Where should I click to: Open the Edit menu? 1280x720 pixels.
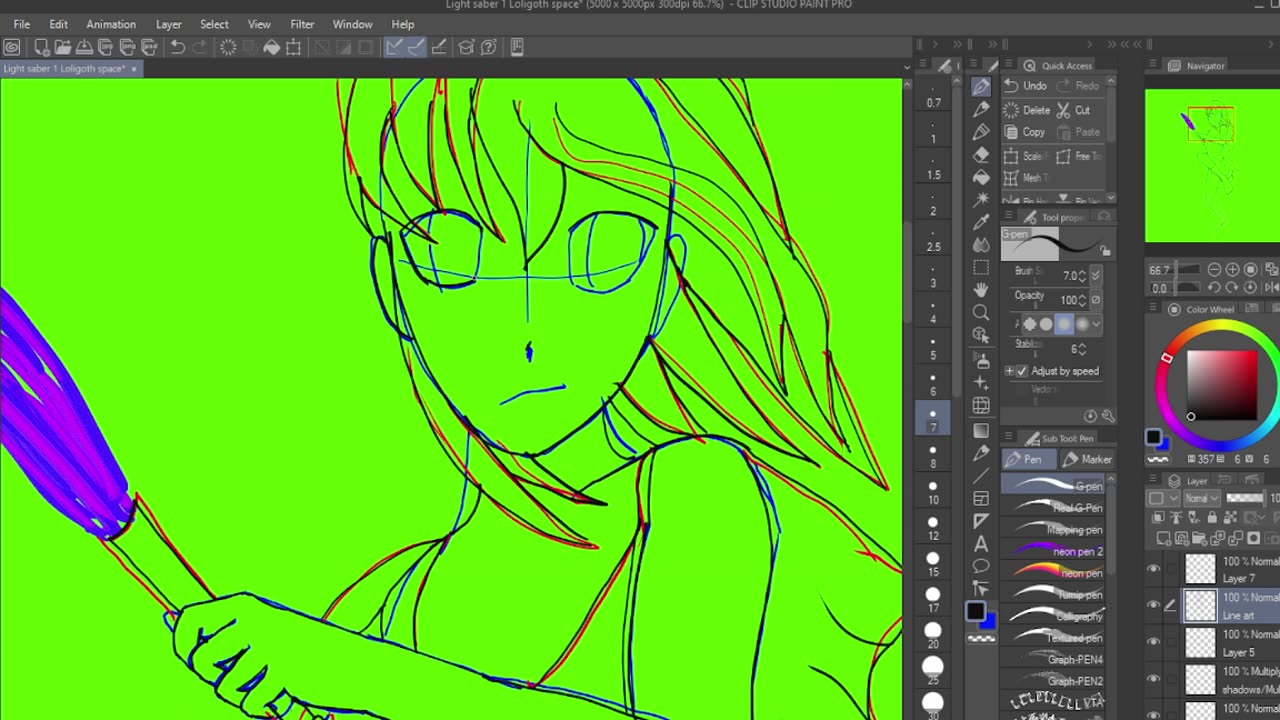pyautogui.click(x=59, y=24)
